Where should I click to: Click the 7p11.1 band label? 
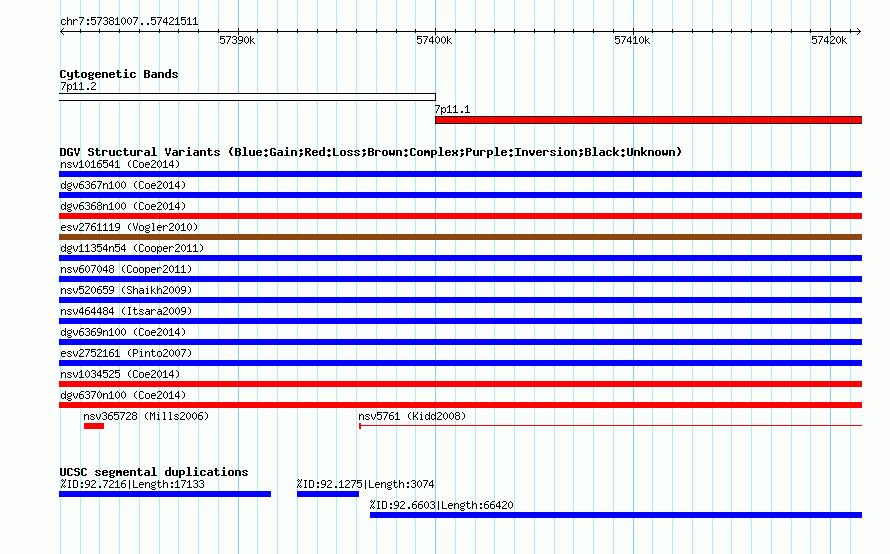pos(452,110)
